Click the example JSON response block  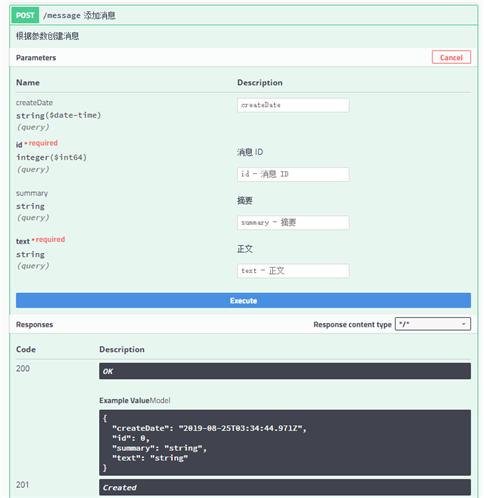pyautogui.click(x=285, y=443)
